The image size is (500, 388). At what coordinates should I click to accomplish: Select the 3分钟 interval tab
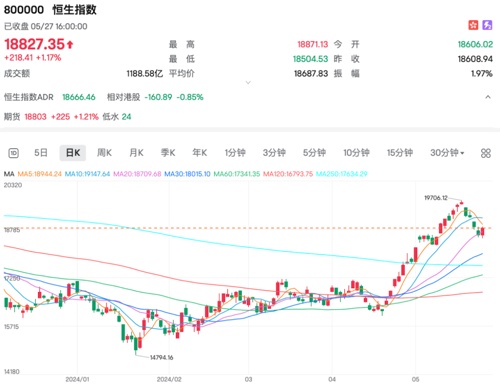(274, 153)
